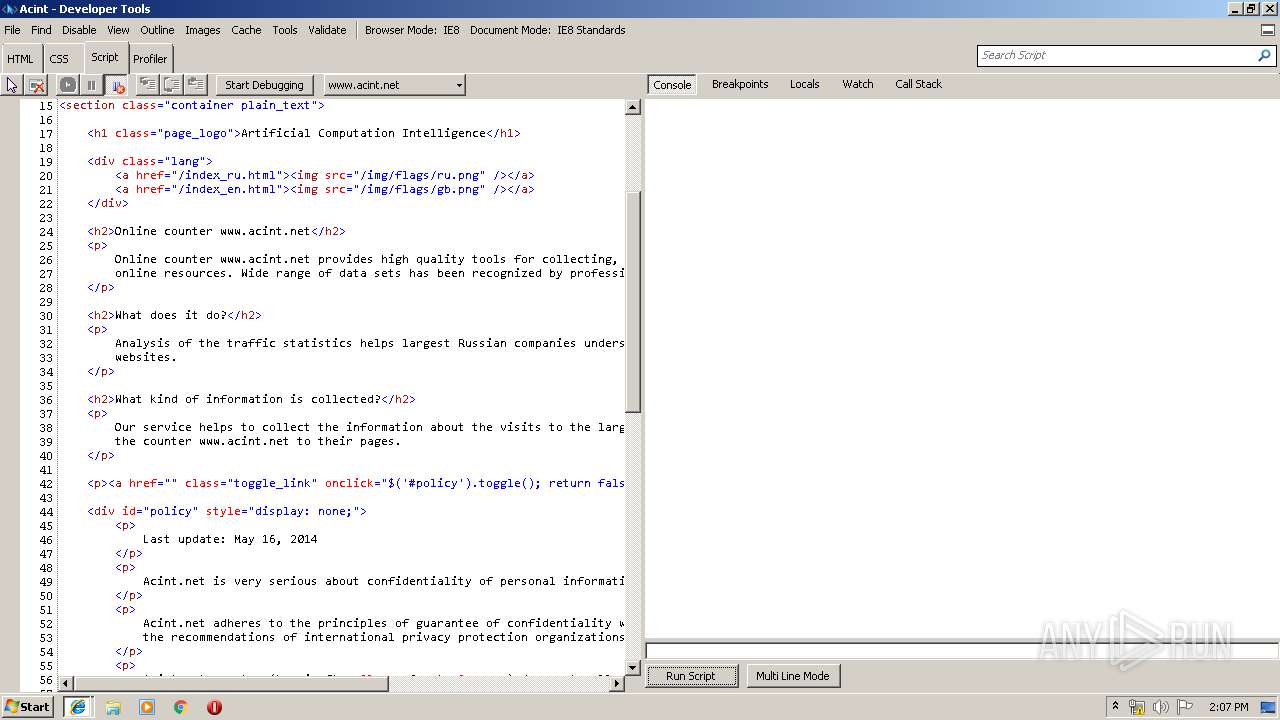Click the Run Script button
The width and height of the screenshot is (1280, 720).
coord(691,676)
